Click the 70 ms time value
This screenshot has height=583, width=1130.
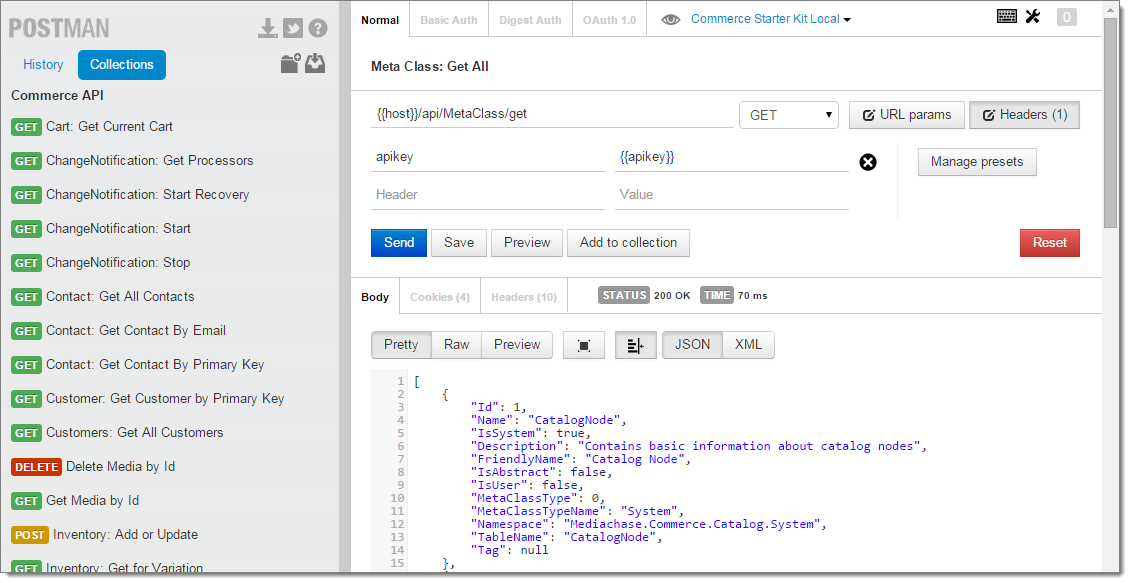(752, 296)
